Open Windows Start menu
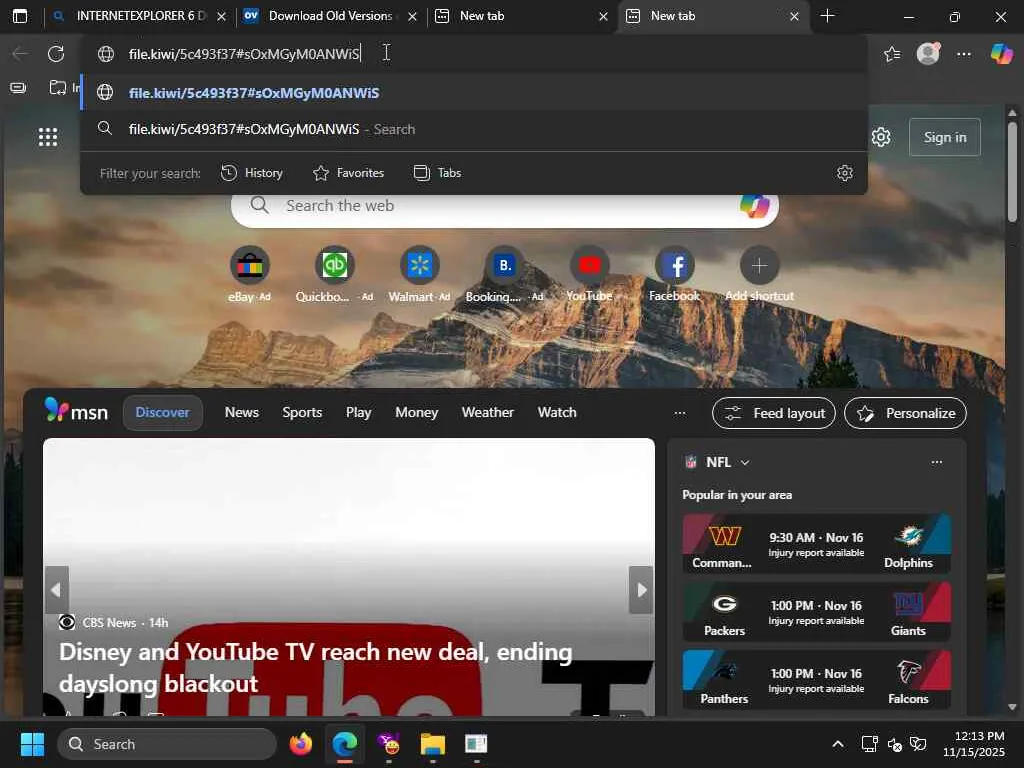1024x768 pixels. (32, 744)
